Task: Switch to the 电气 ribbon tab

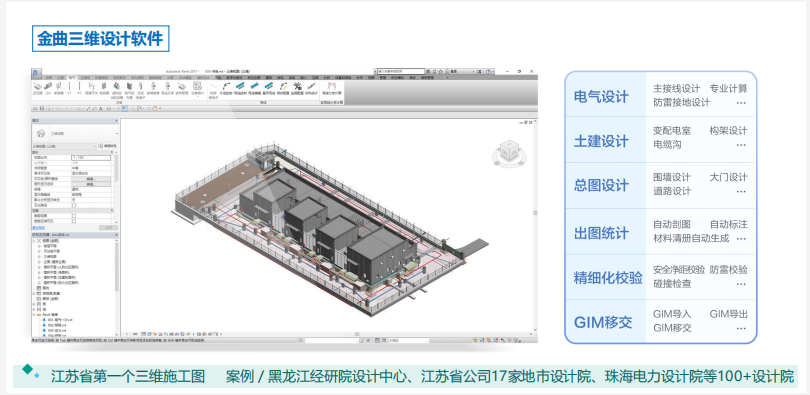Action: pos(72,78)
